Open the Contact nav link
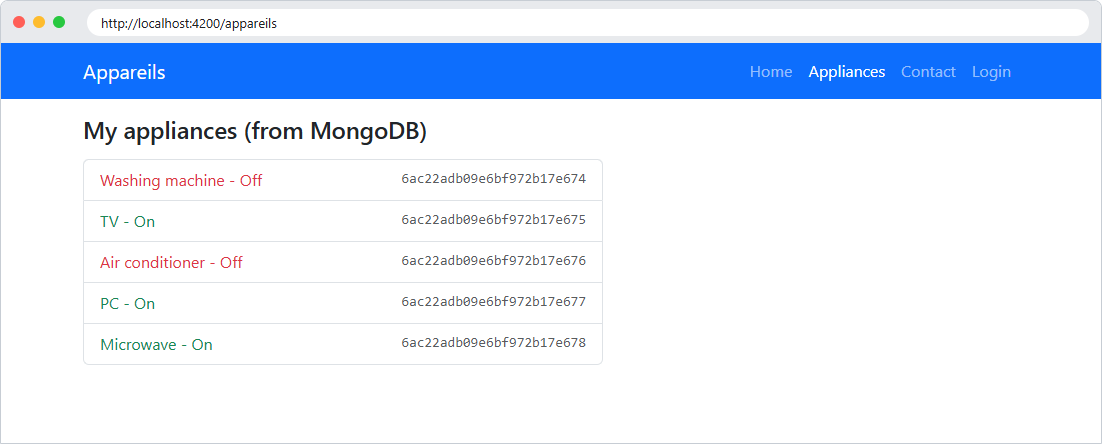Screen dimensions: 1102x444 pos(928,72)
